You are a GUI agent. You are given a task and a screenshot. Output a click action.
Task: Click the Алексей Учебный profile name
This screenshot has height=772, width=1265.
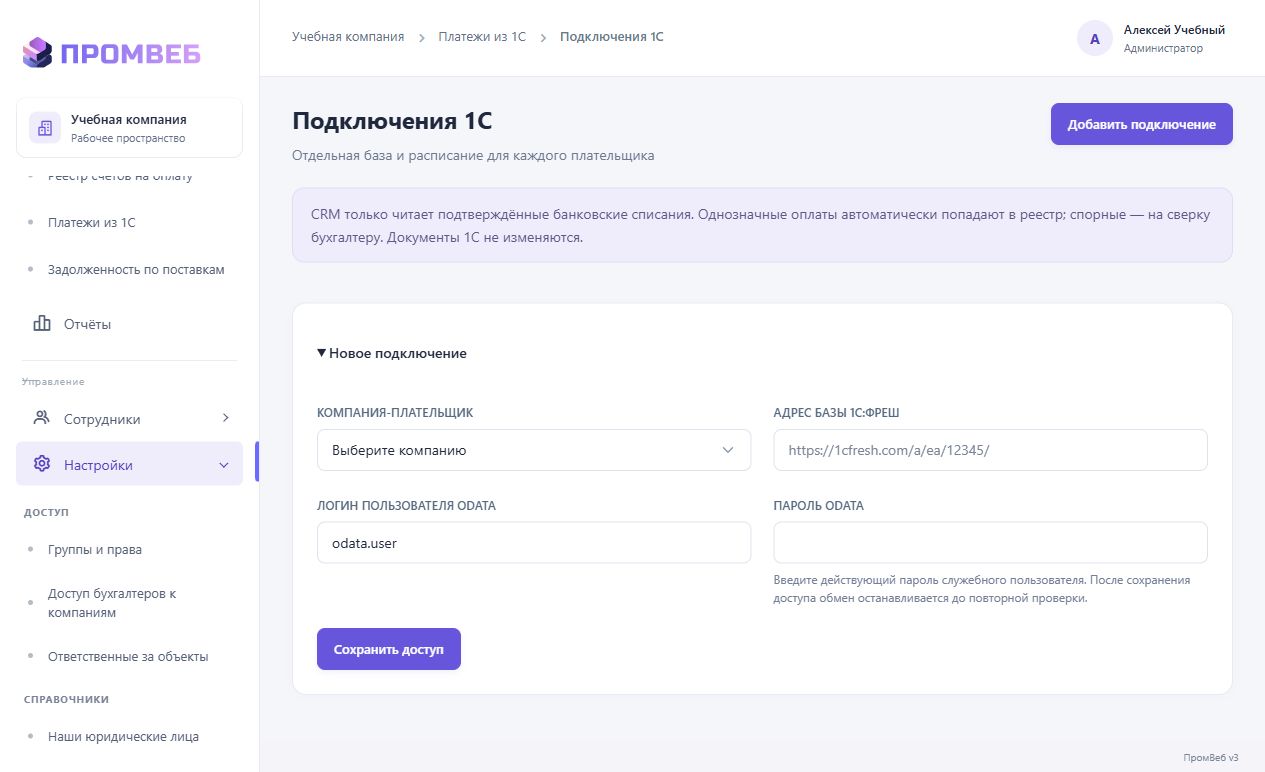1174,30
